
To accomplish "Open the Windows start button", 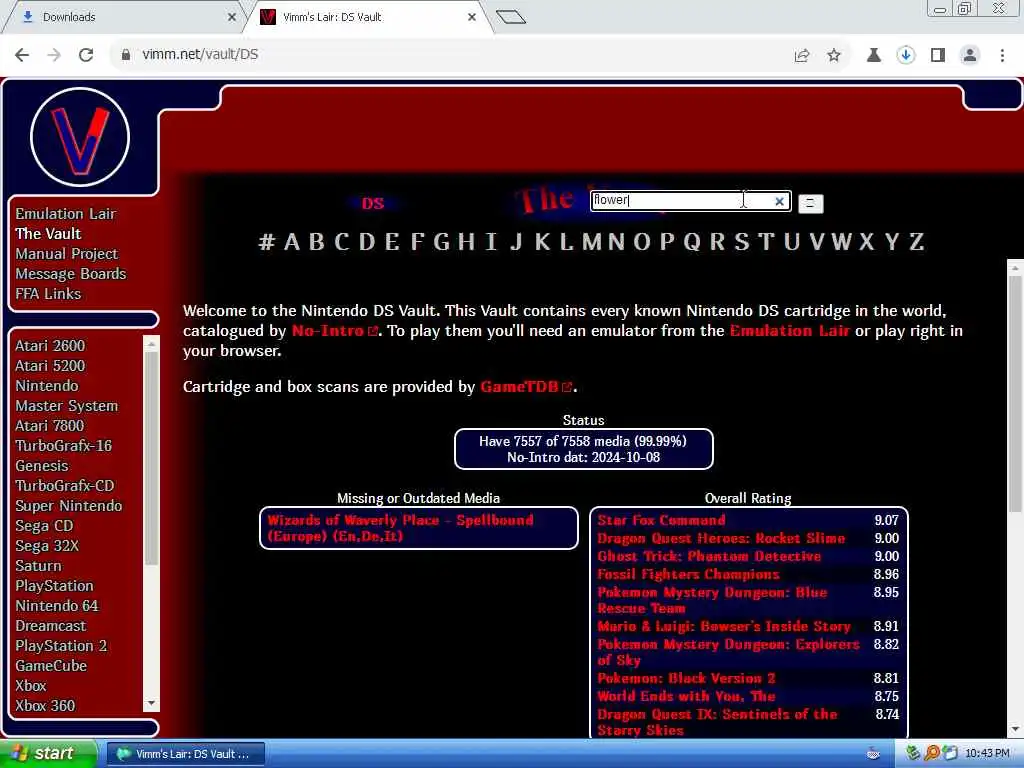I will [47, 754].
